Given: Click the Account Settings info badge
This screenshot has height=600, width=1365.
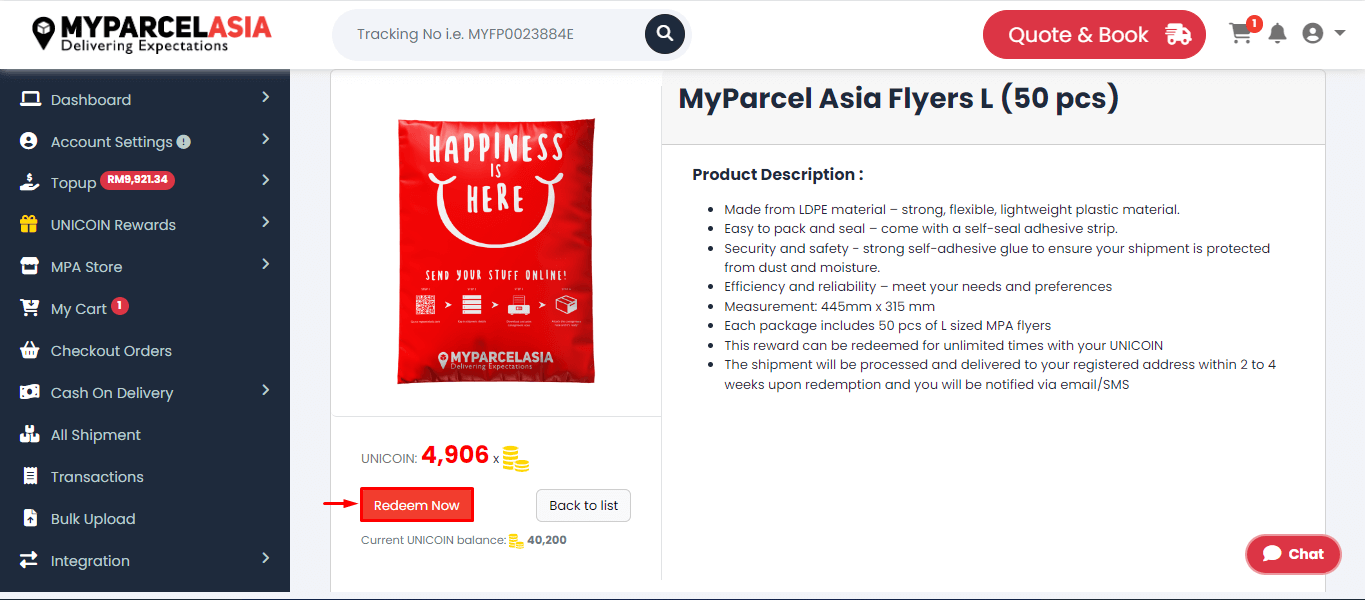Looking at the screenshot, I should tap(184, 142).
